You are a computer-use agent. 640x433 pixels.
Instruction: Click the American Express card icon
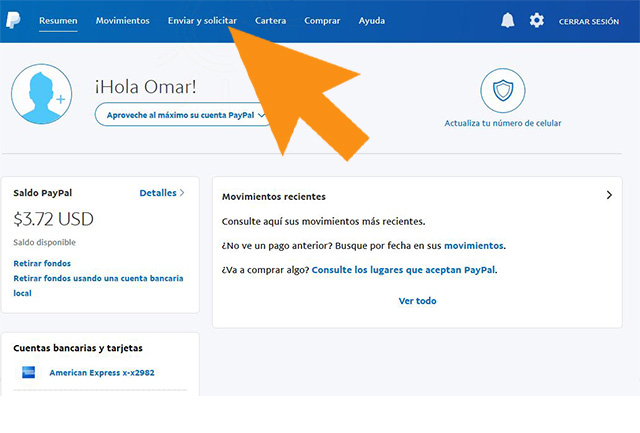pos(28,372)
